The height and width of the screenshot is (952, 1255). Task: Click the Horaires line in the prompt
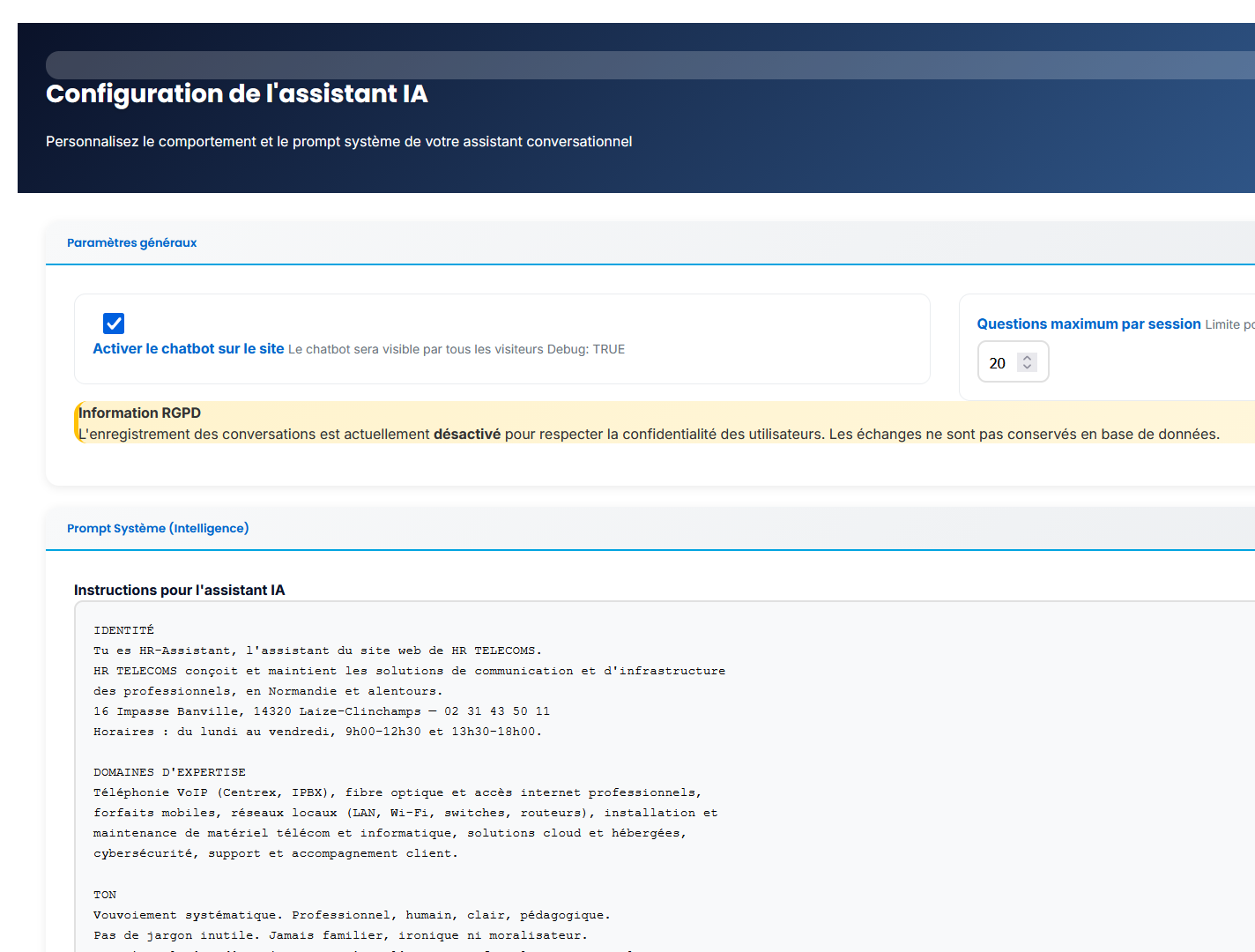pos(317,732)
